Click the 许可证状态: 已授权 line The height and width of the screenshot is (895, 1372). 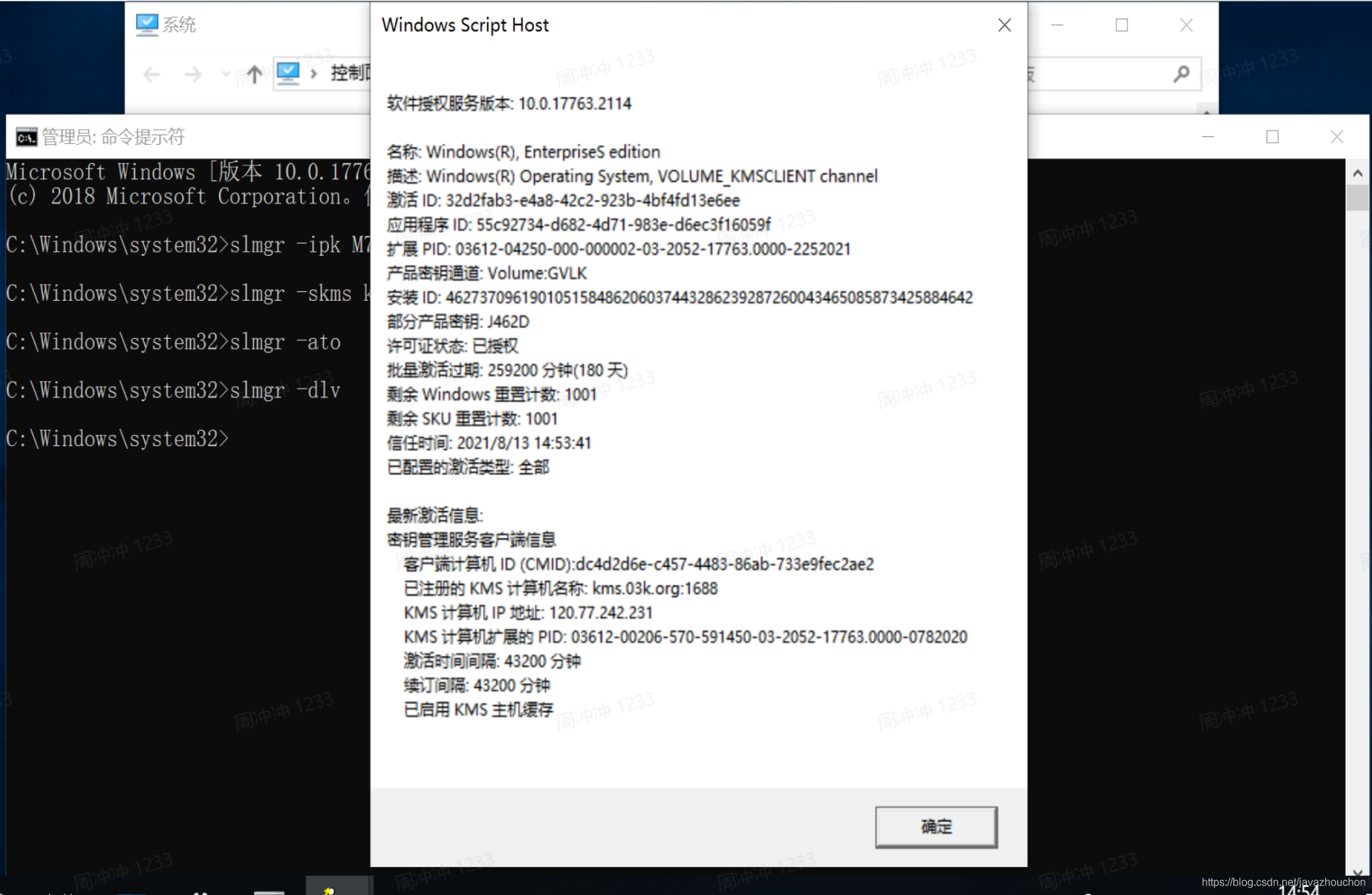[x=452, y=346]
